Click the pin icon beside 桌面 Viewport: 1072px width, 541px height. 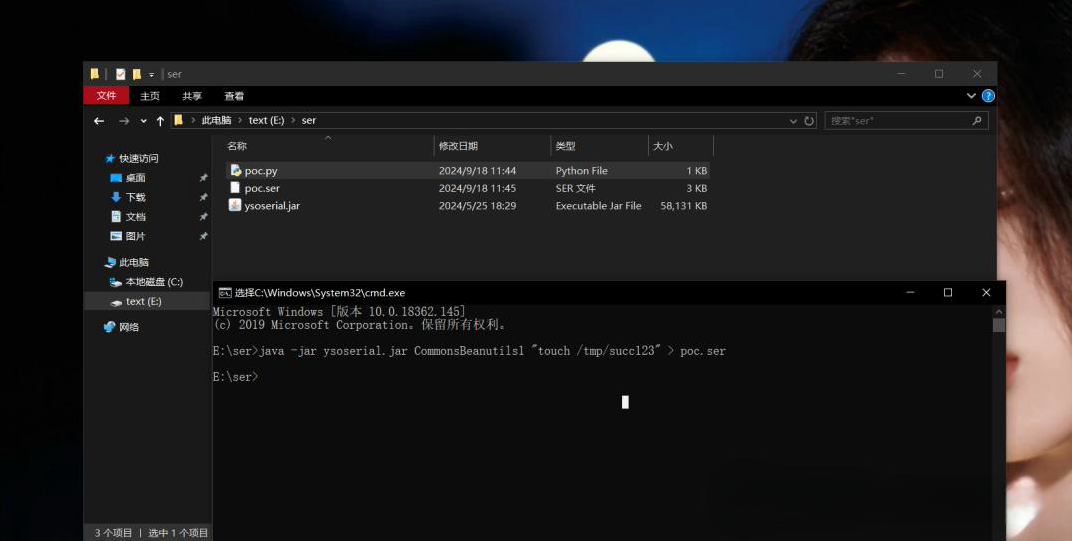tap(203, 178)
